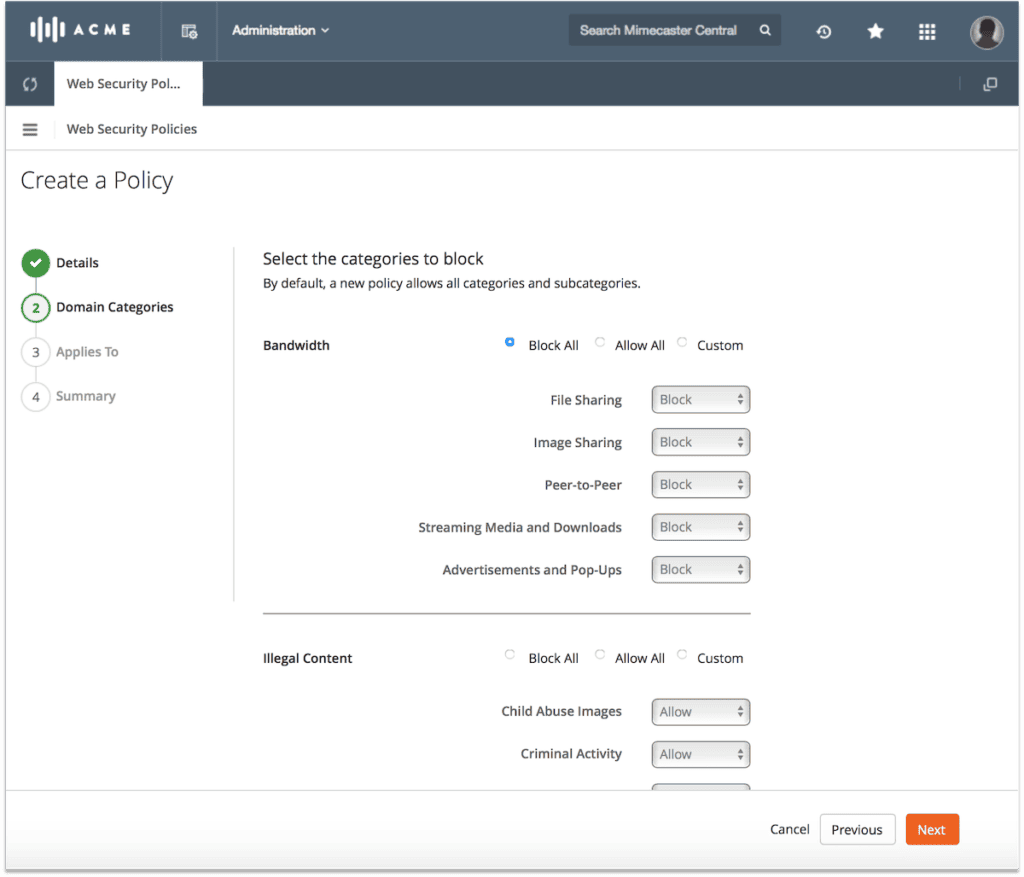Open Image Sharing dropdown
Screen dimensions: 1024x877
[x=701, y=442]
